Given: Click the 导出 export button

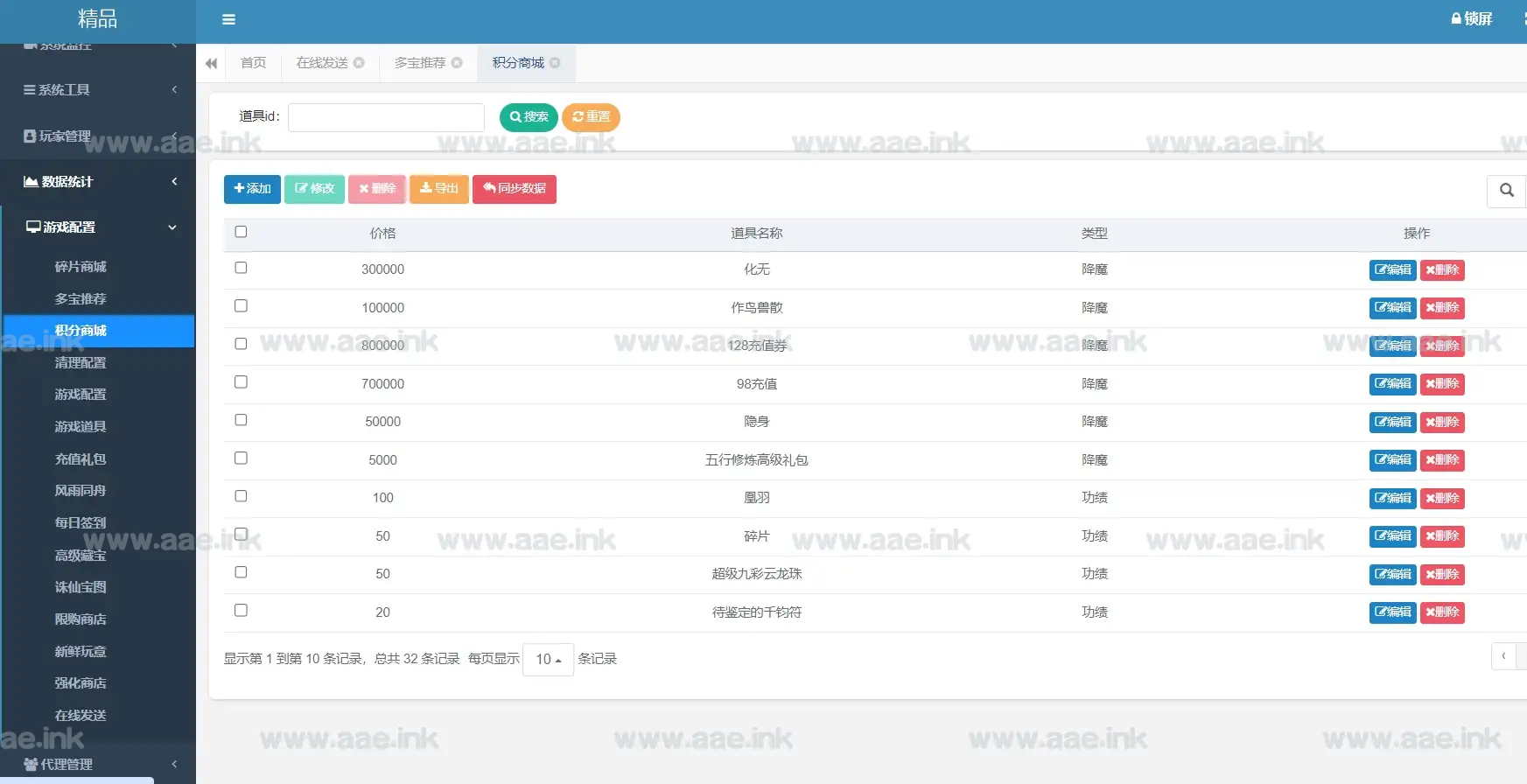Looking at the screenshot, I should click(439, 189).
